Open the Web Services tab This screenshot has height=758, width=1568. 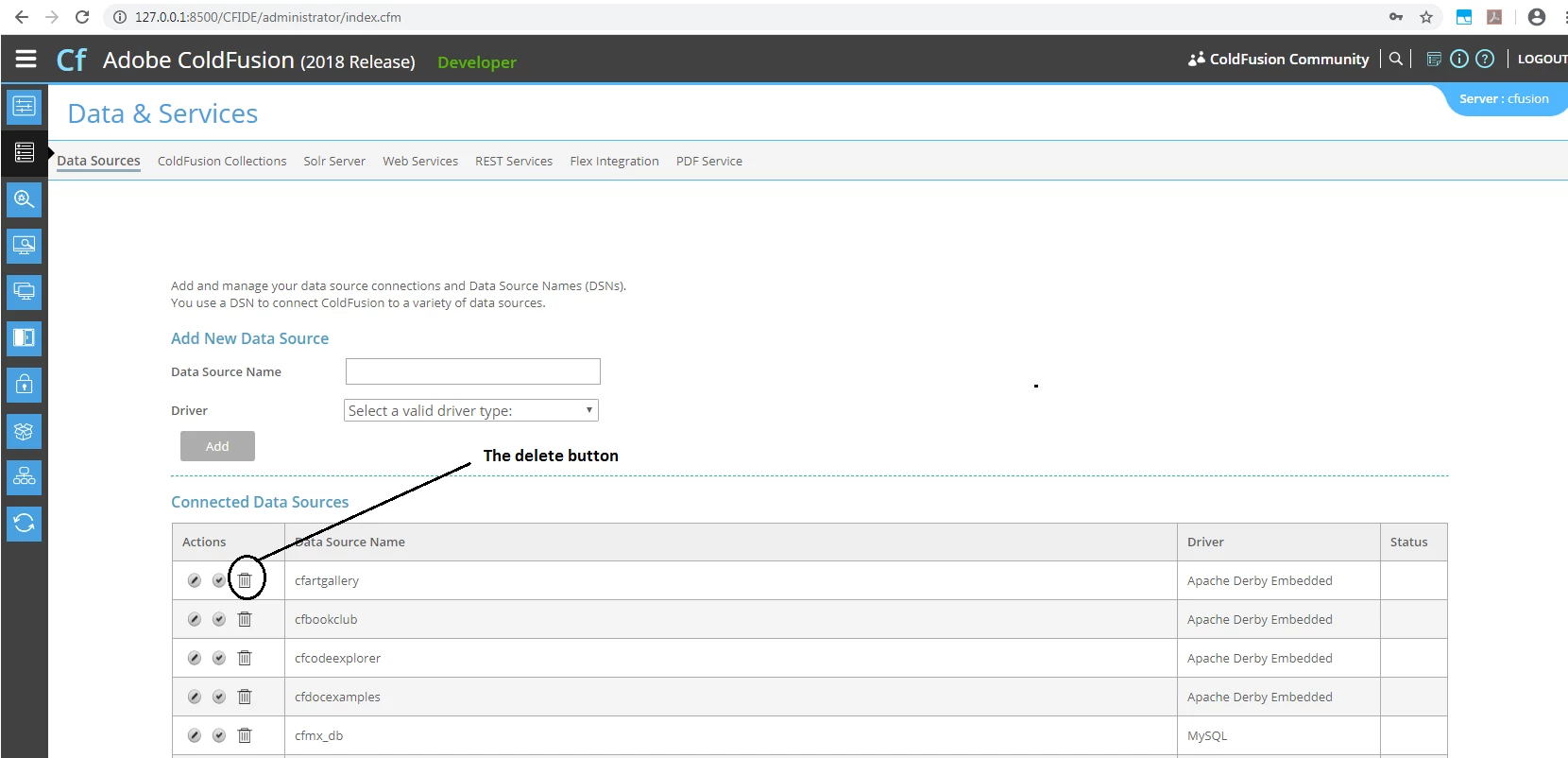420,161
